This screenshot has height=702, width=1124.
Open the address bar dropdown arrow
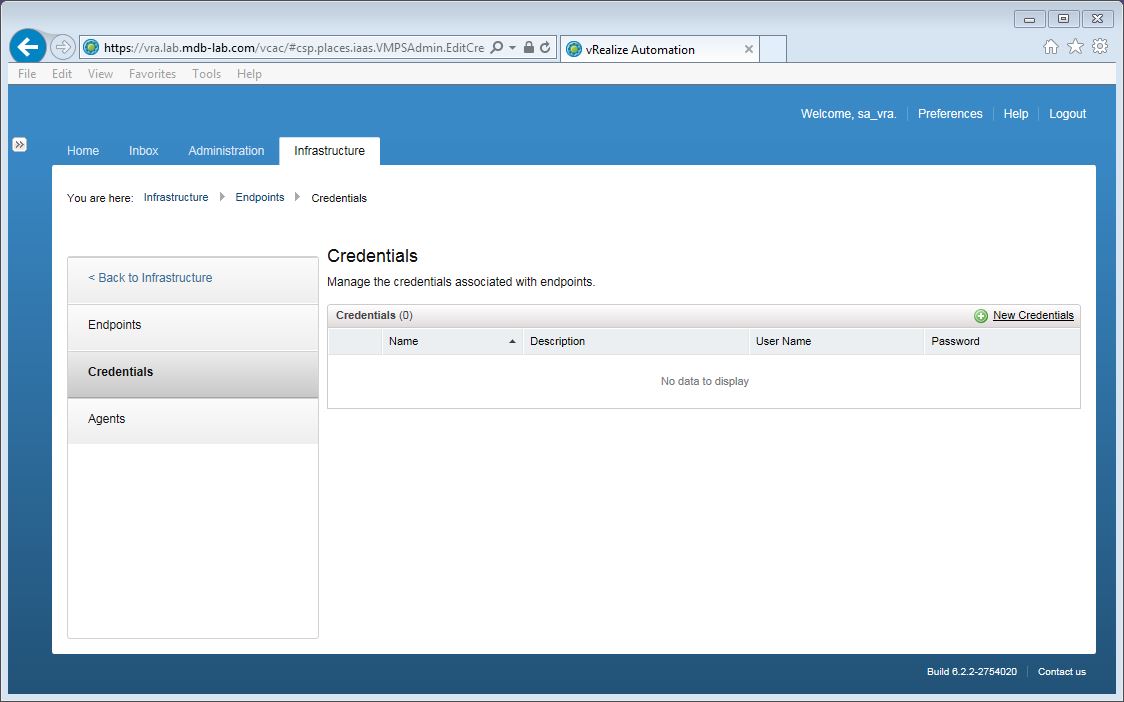click(512, 48)
